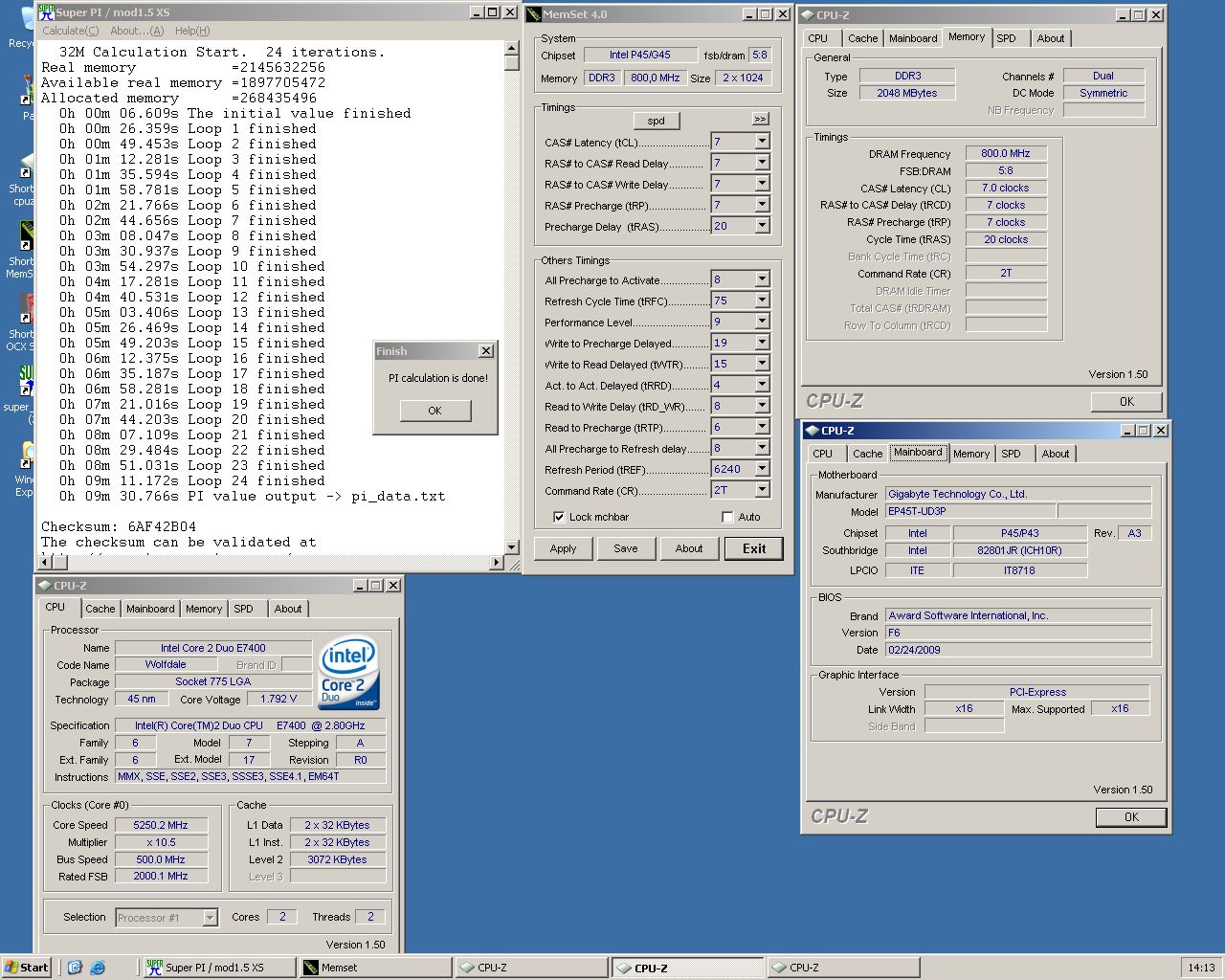
Task: Open the Processor #1 selection dropdown
Action: click(210, 918)
